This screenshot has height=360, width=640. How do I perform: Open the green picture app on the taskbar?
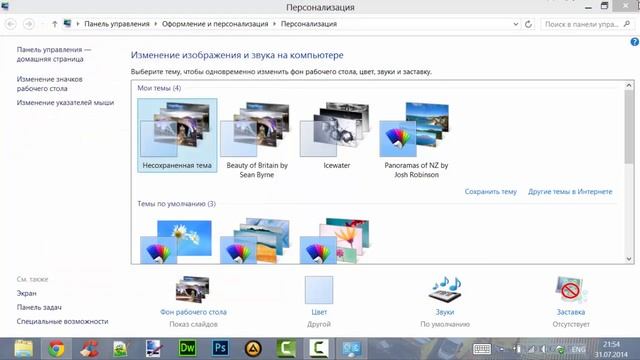121,349
